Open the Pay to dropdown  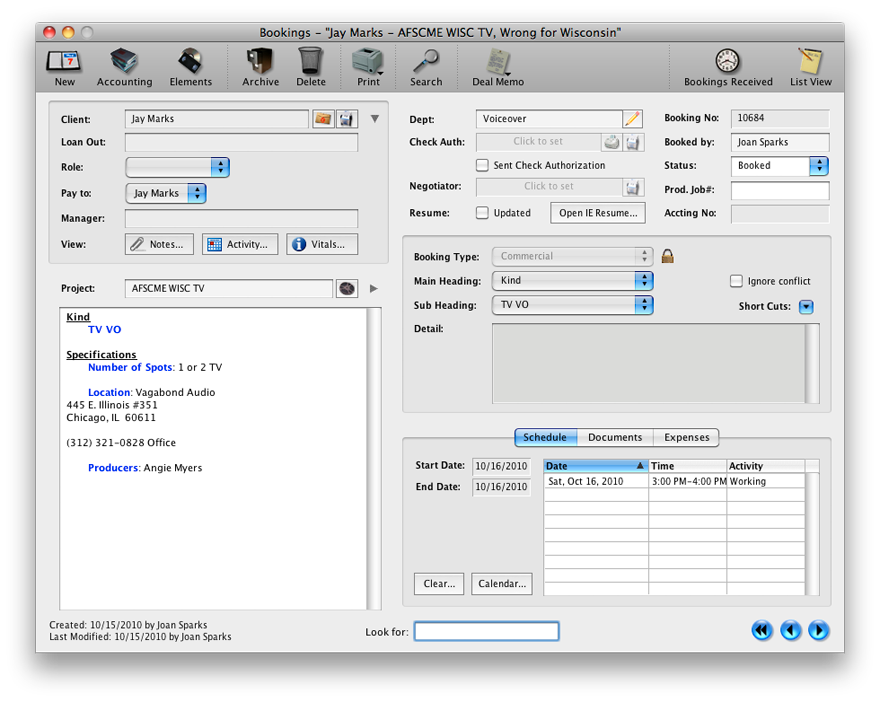[x=166, y=193]
